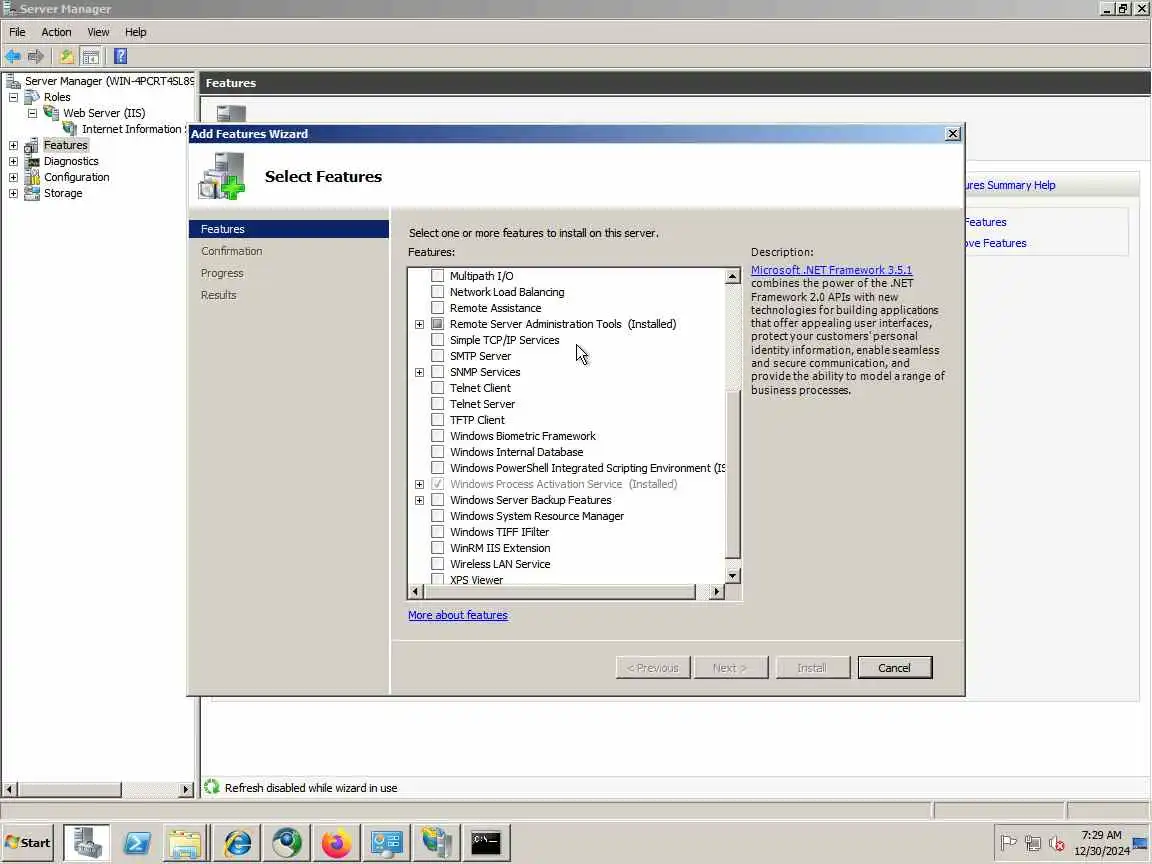Open Server Manager from the taskbar
Screen dimensions: 1152x864
pyautogui.click(x=87, y=842)
